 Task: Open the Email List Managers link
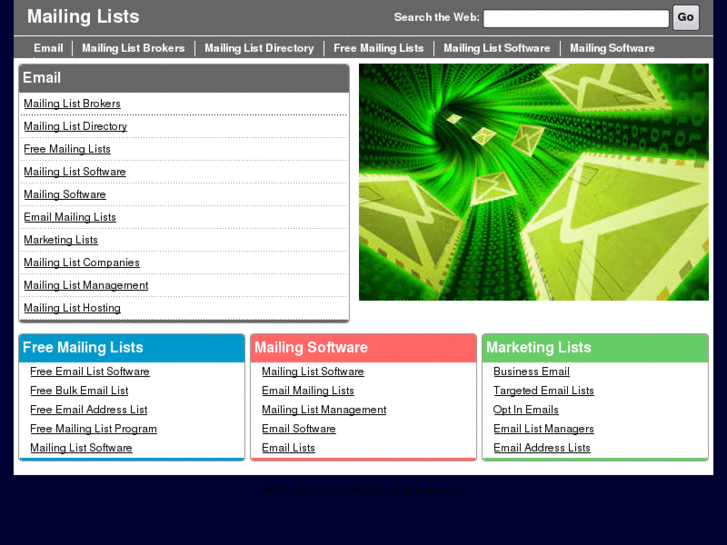[x=543, y=429]
